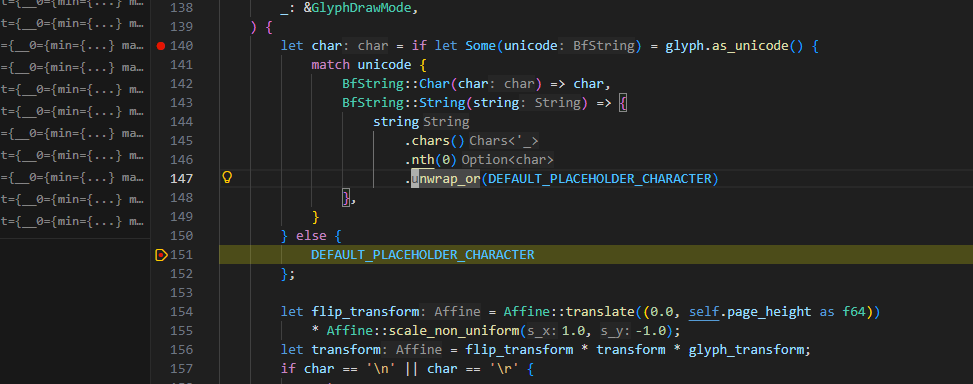Click line number 139 in the gutter
The height and width of the screenshot is (384, 973).
[182, 27]
